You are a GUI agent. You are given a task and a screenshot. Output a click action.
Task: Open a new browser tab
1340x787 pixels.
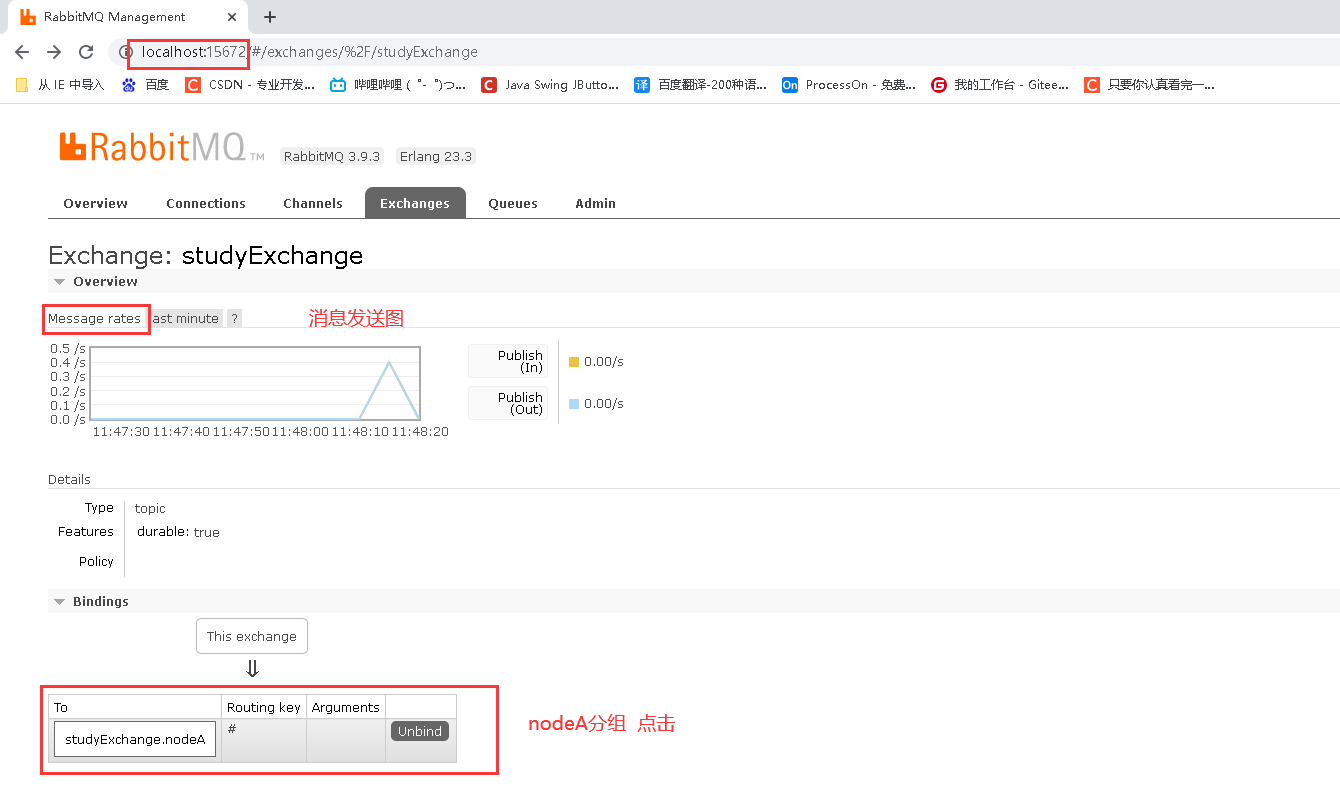click(x=270, y=17)
